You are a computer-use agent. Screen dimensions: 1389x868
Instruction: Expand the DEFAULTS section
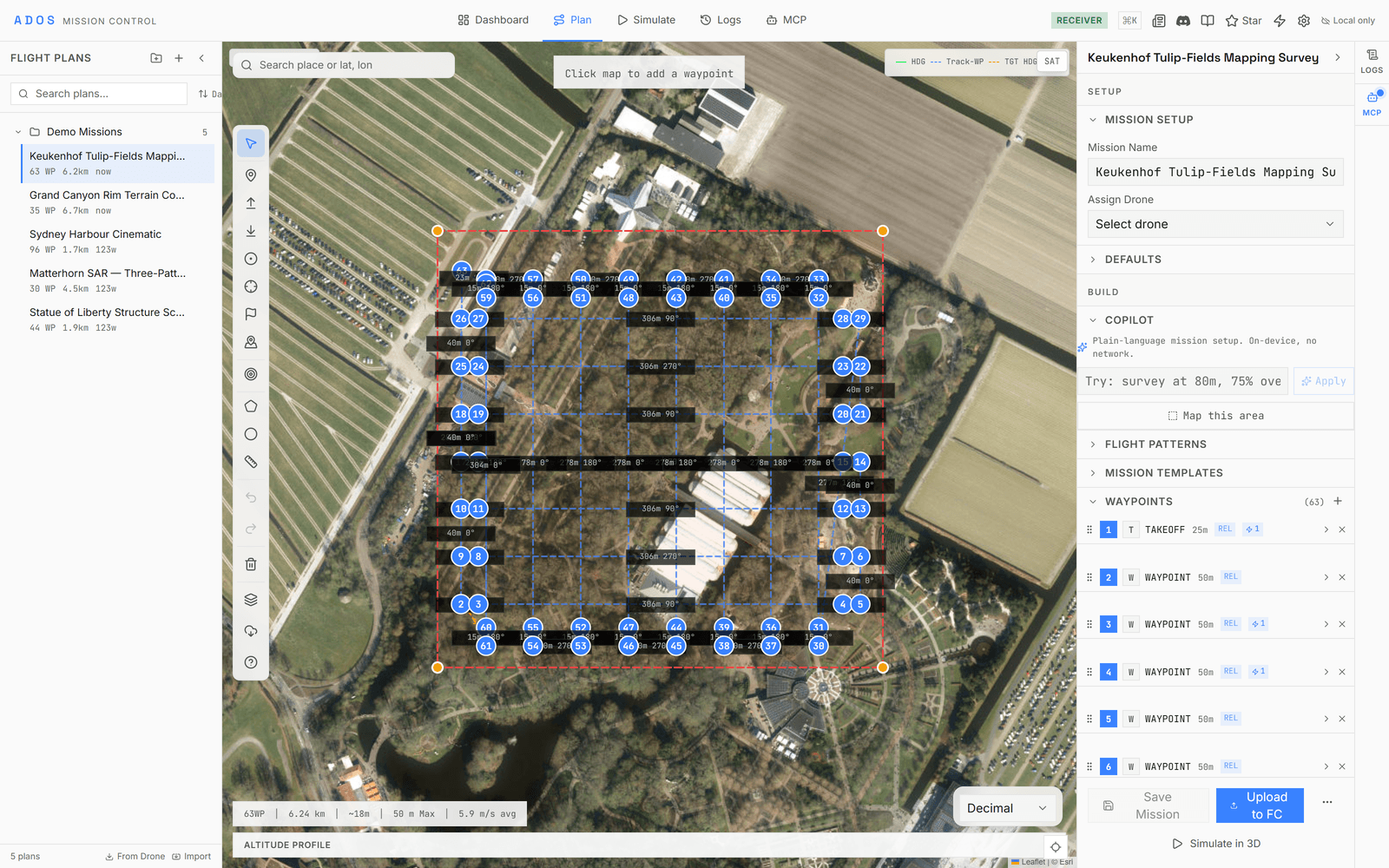[x=1215, y=260]
